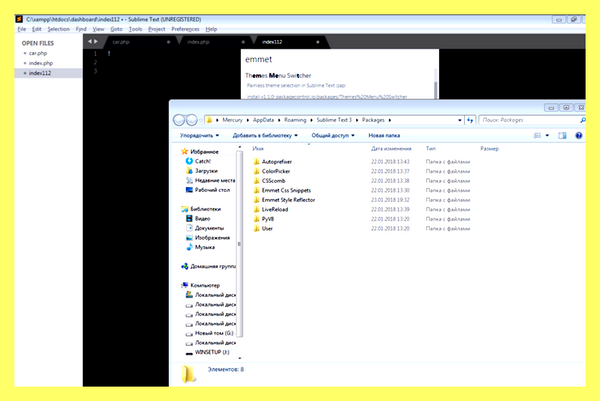This screenshot has height=401, width=600.
Task: Select the User folder
Action: tap(263, 228)
